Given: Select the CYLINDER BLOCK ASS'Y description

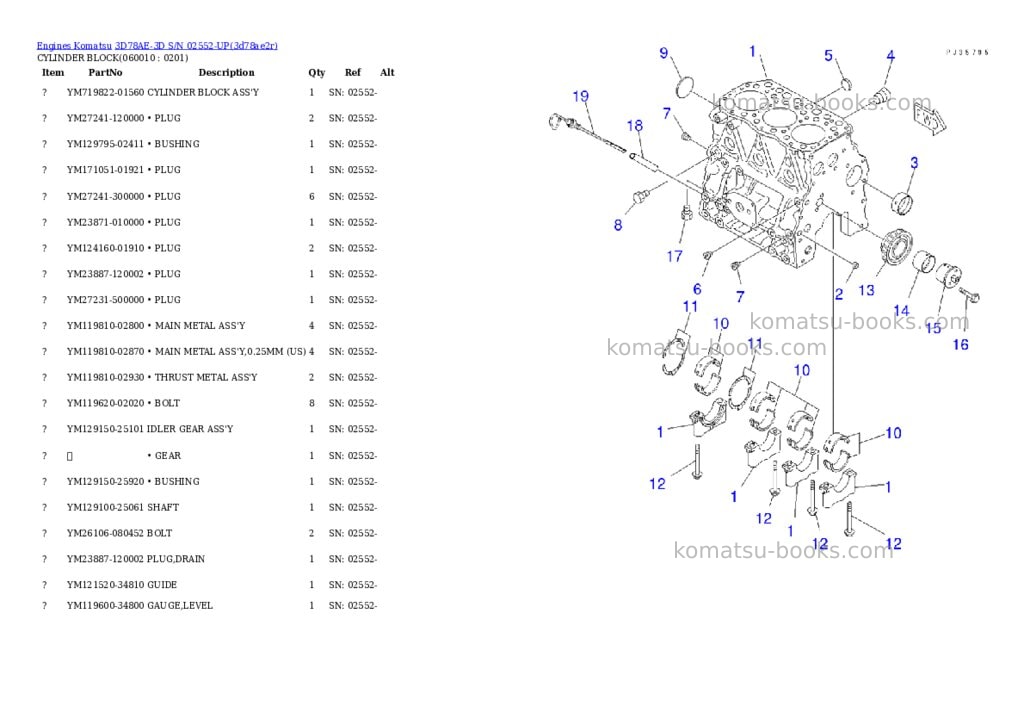Looking at the screenshot, I should (203, 93).
